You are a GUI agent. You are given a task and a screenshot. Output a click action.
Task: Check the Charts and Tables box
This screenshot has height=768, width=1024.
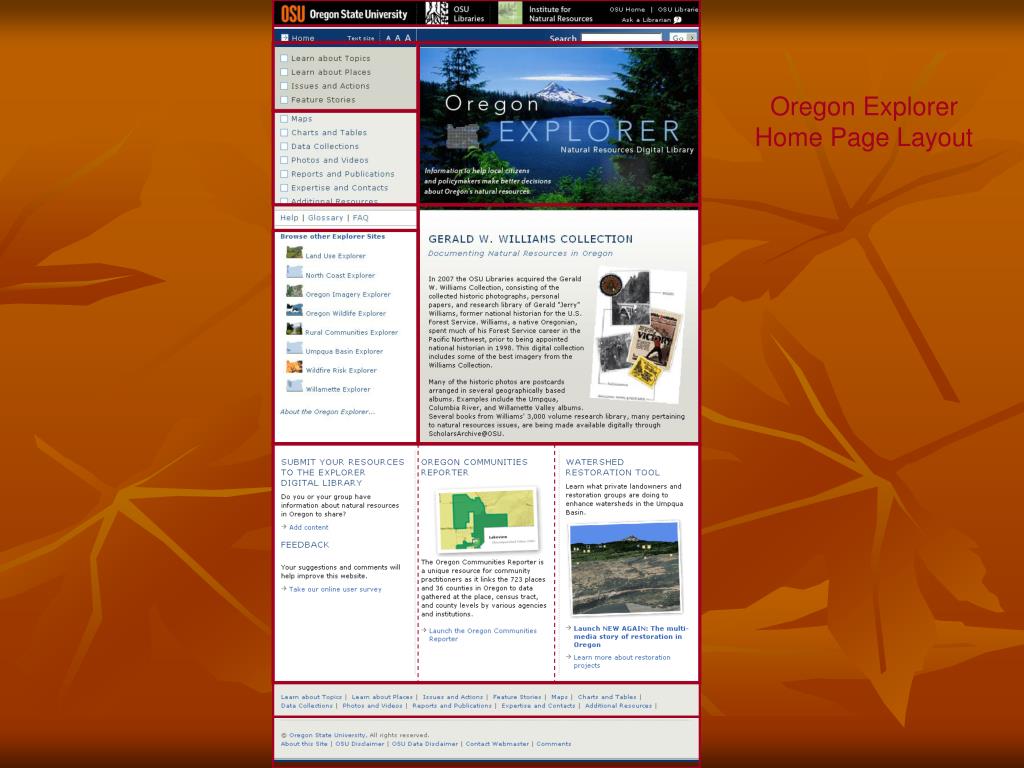pyautogui.click(x=284, y=133)
